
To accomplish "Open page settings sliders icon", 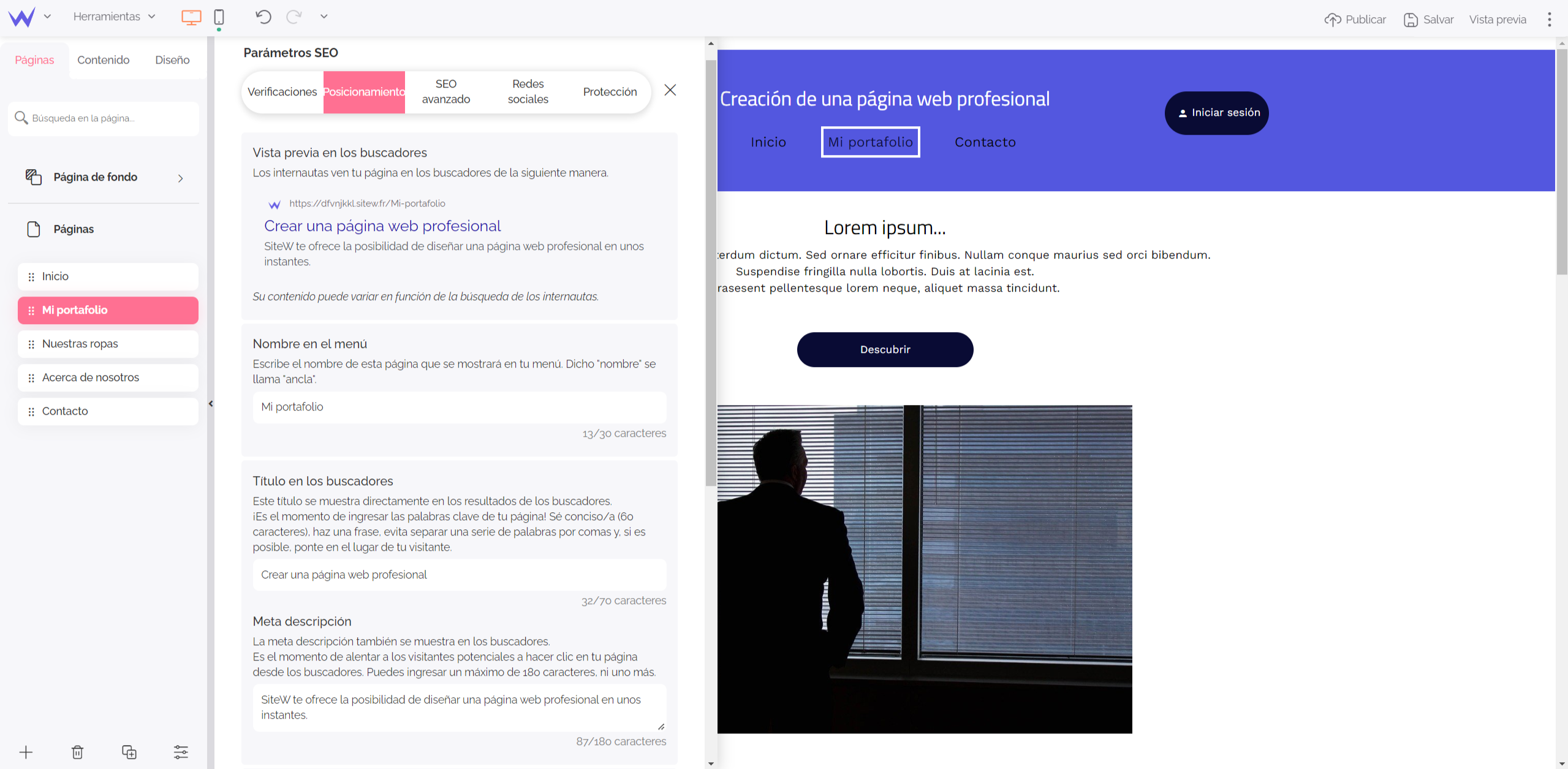I will click(181, 752).
